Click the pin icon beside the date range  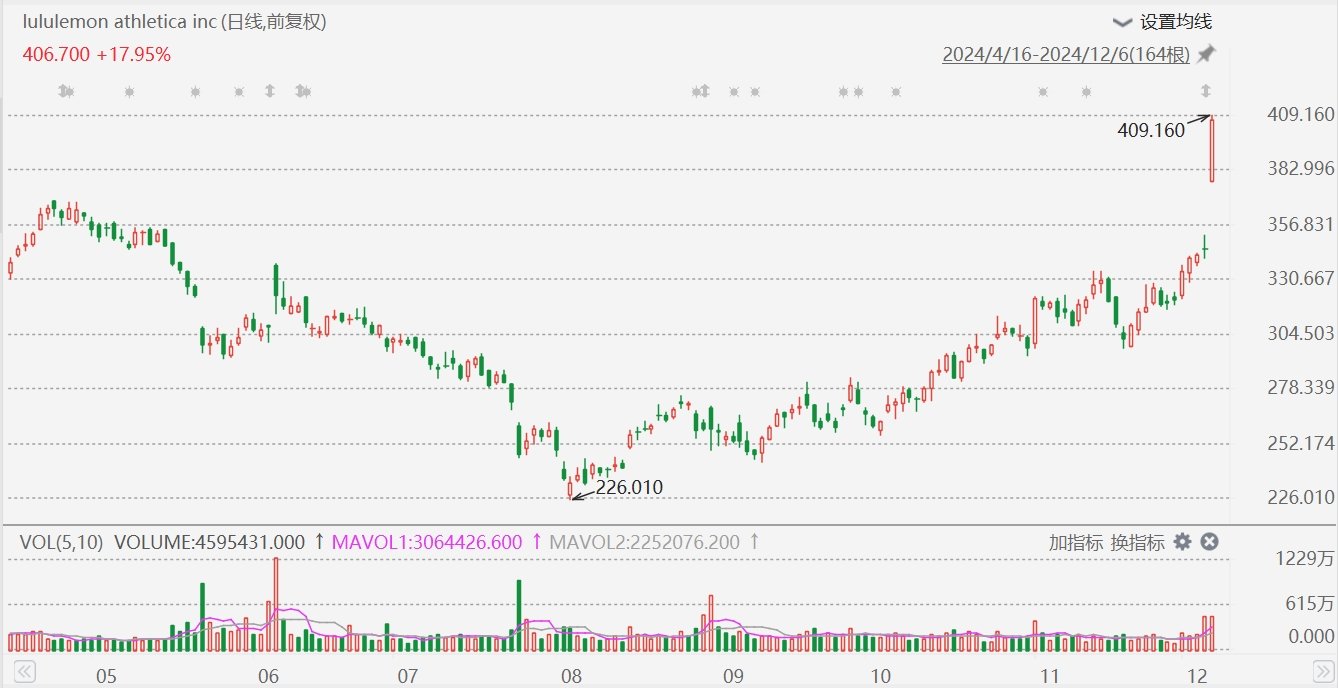pyautogui.click(x=1206, y=54)
